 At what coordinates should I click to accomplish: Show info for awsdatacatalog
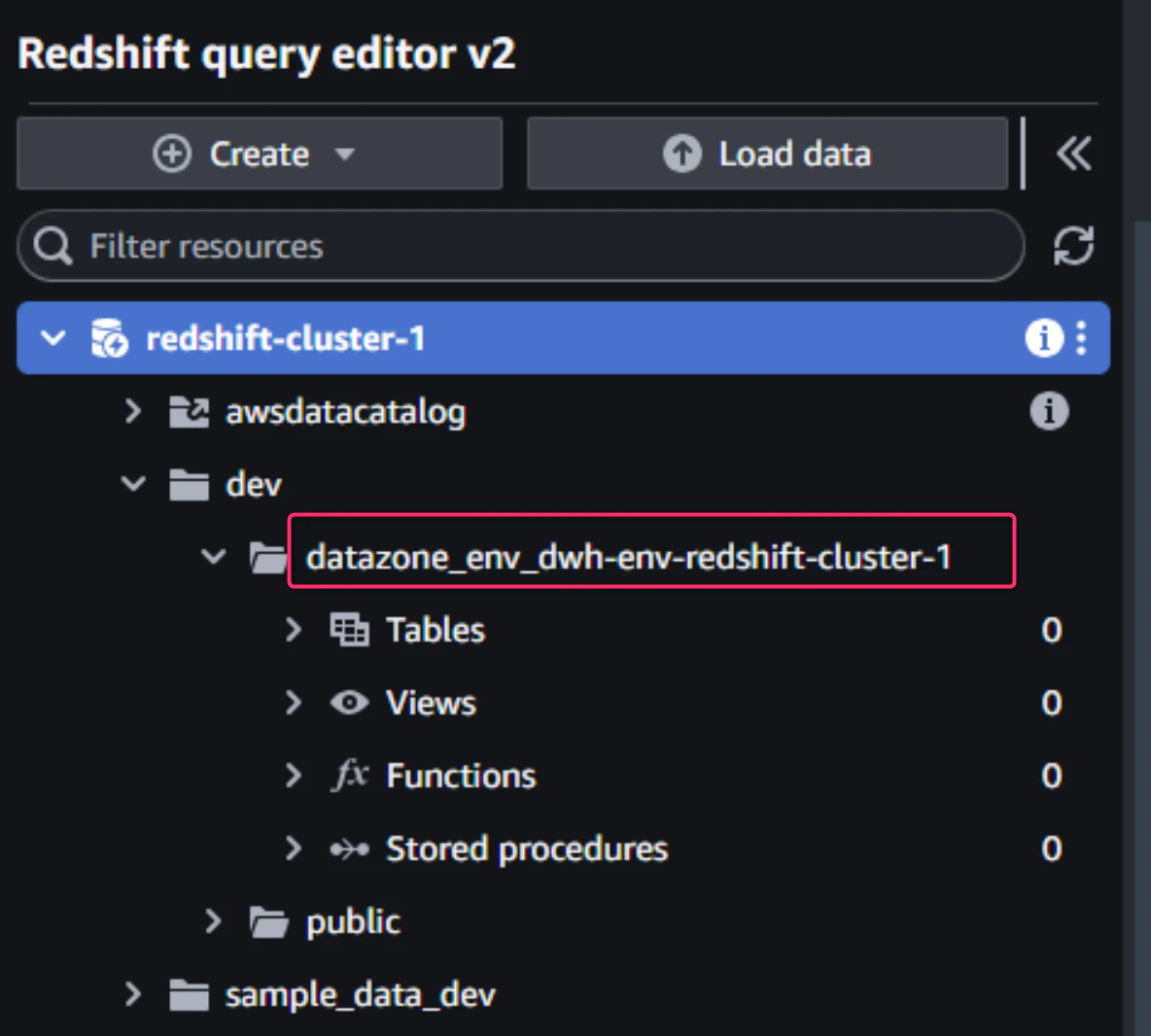click(x=1049, y=411)
